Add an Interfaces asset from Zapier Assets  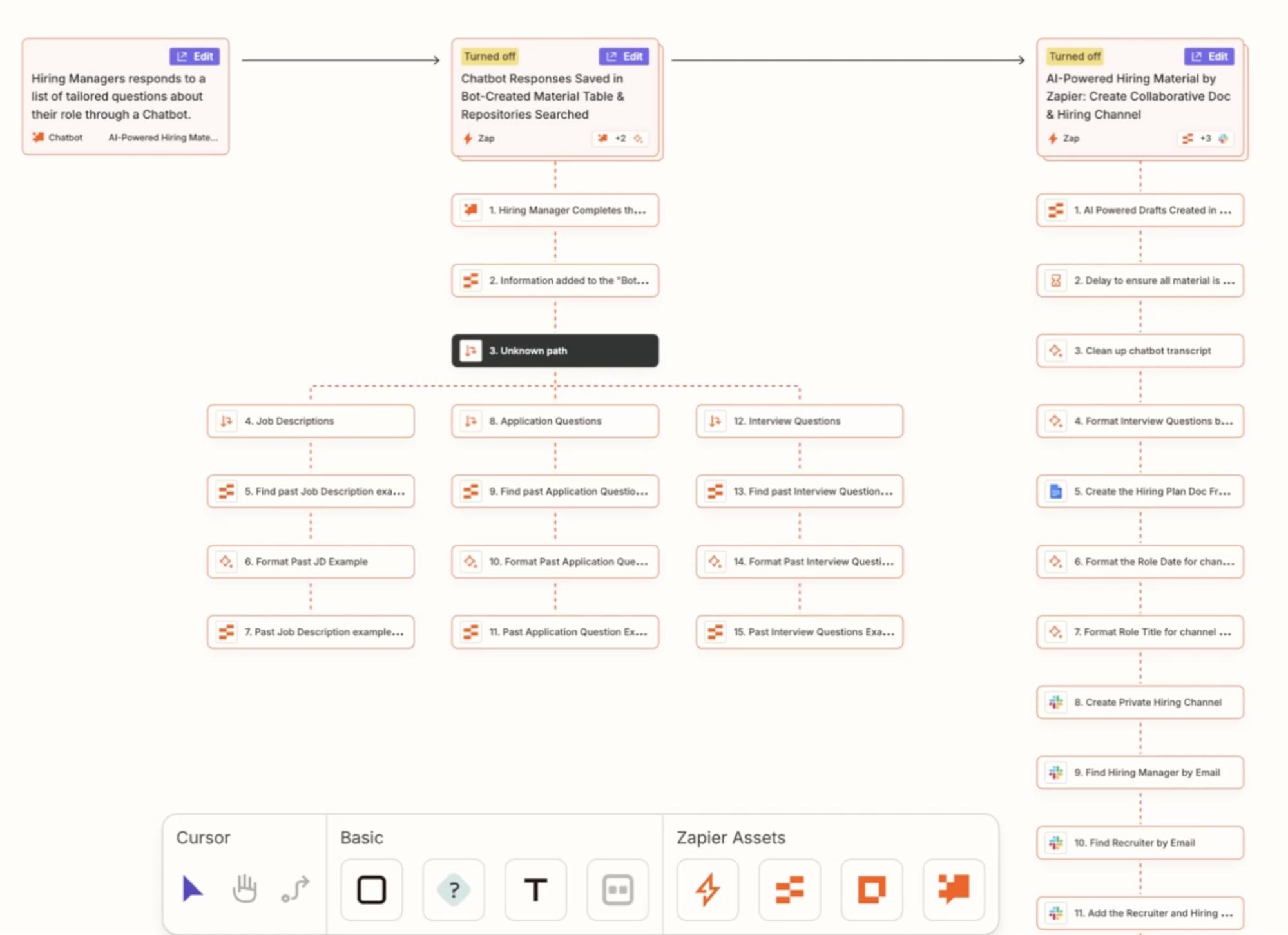click(x=871, y=890)
